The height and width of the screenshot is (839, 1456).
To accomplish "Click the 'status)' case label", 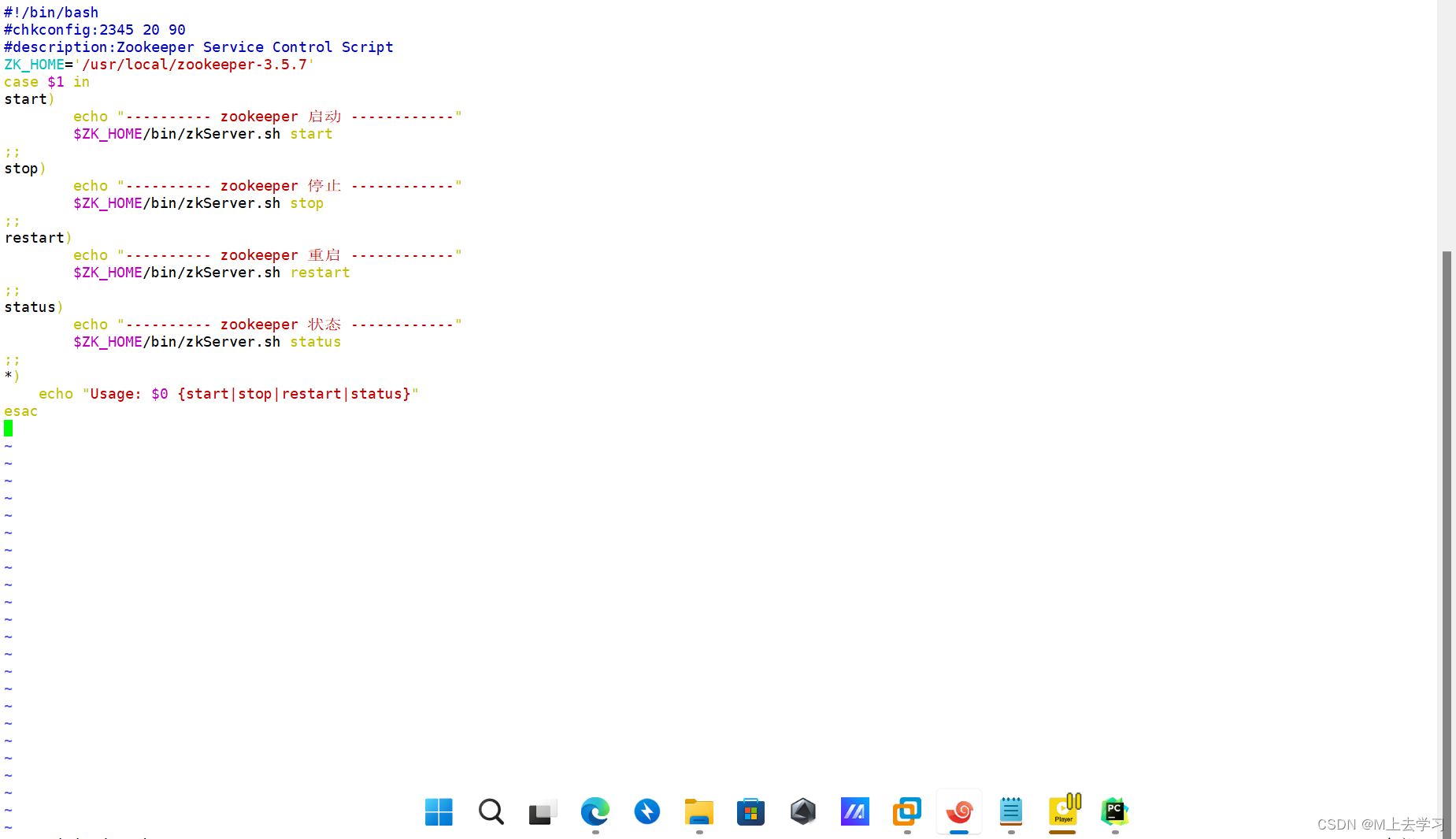I will (34, 307).
